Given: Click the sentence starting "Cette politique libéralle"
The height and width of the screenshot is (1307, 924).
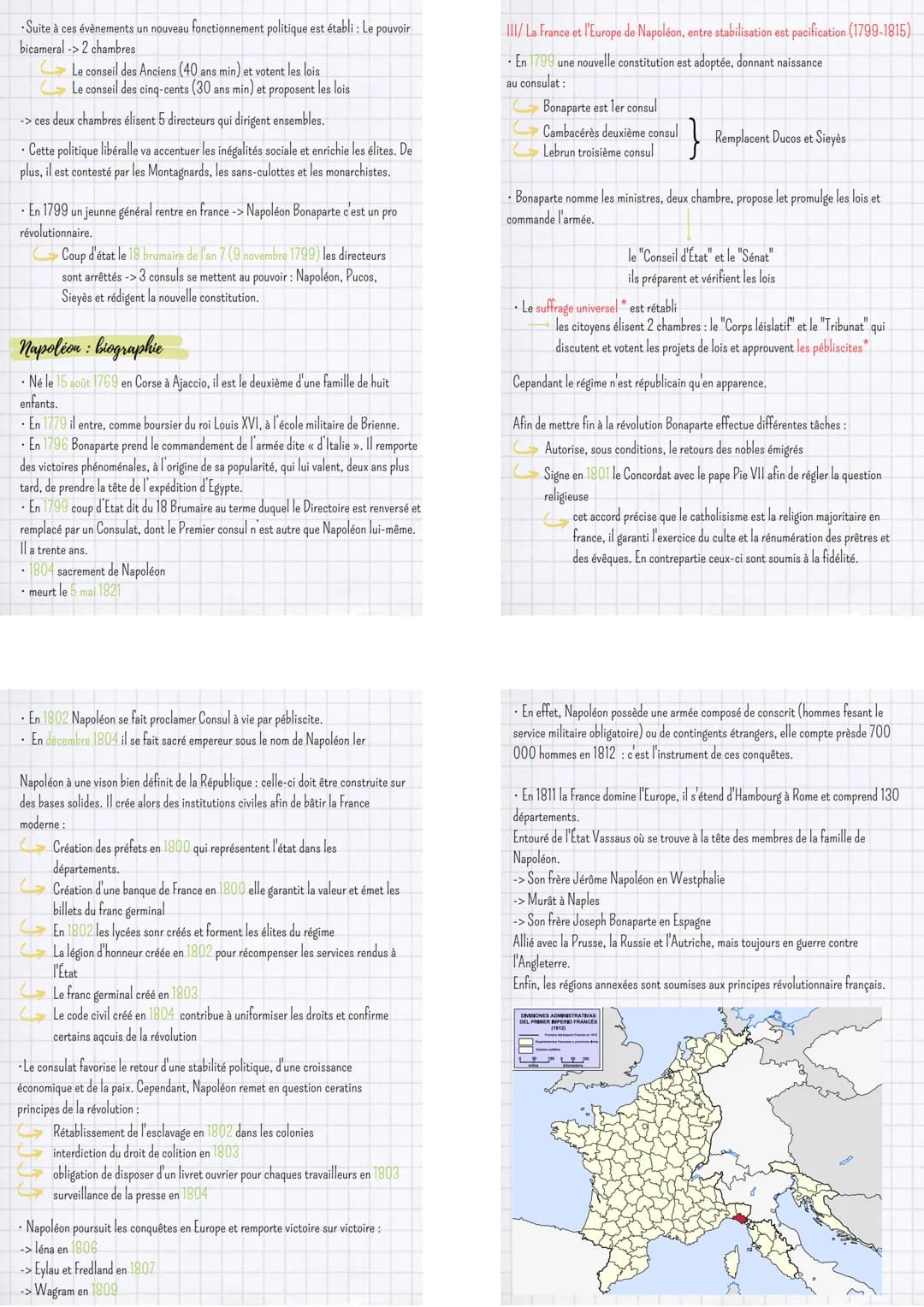Looking at the screenshot, I should pos(216,161).
